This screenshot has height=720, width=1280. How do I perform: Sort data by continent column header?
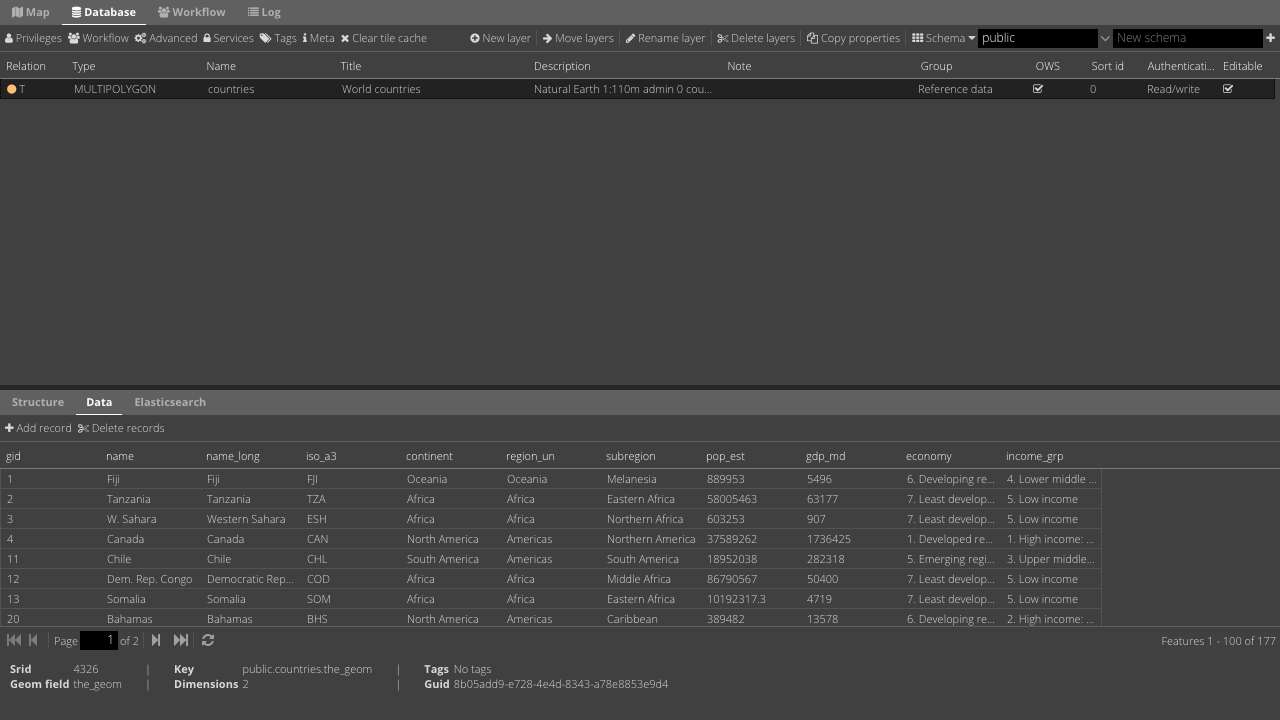[429, 456]
